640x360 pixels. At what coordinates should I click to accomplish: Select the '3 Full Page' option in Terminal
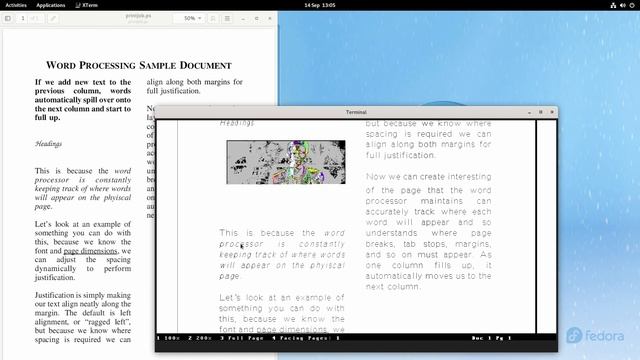coord(242,338)
